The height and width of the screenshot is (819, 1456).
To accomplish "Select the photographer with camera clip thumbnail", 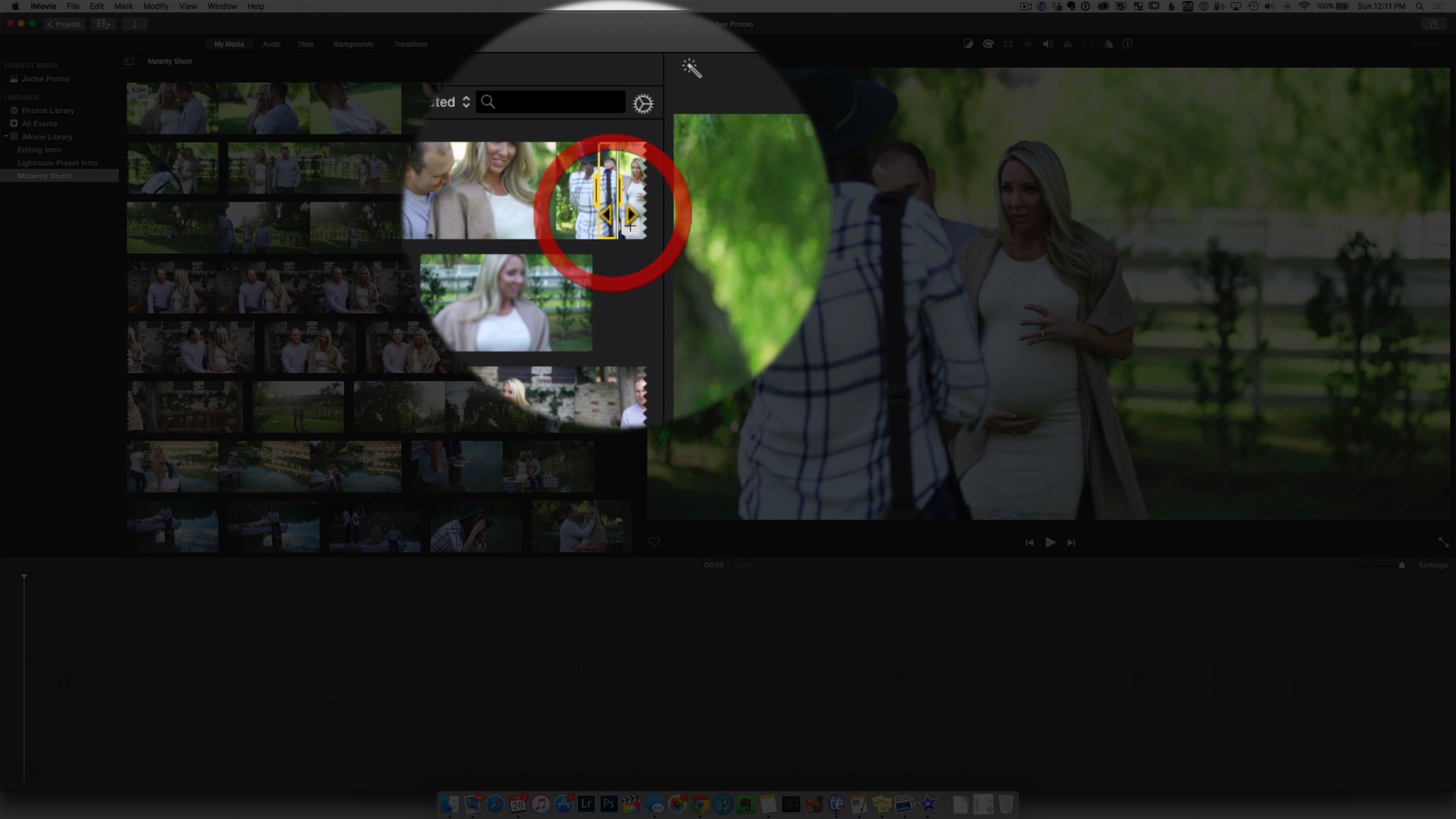I will click(475, 526).
